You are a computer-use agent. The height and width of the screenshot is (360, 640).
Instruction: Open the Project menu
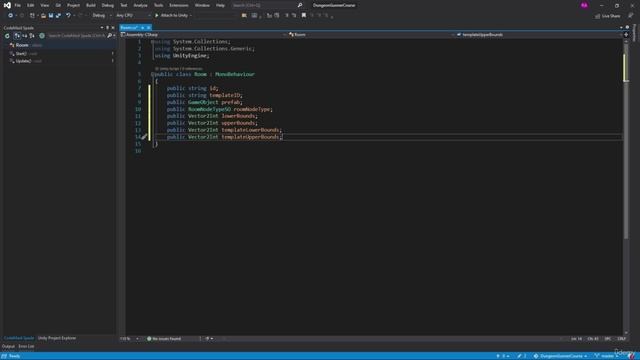[73, 5]
